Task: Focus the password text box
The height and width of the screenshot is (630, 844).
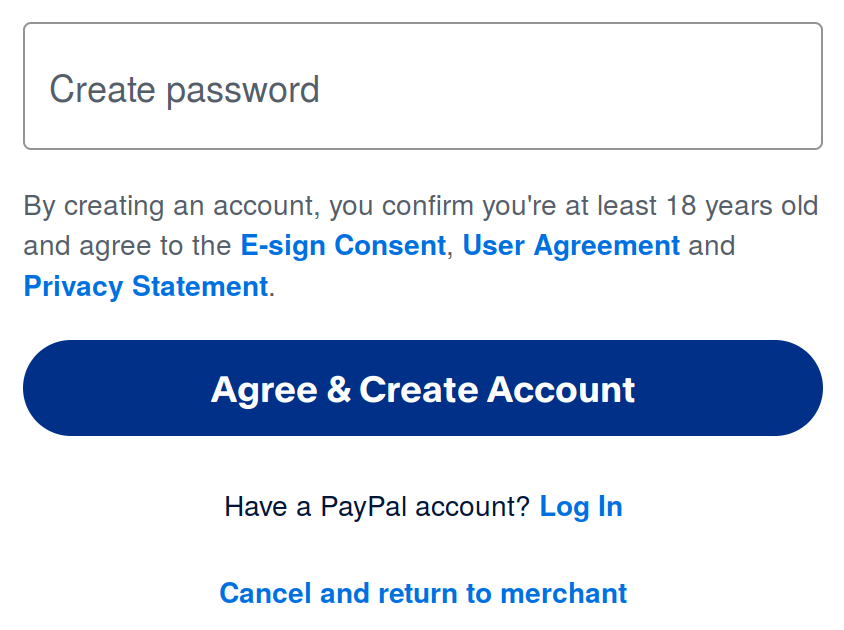Action: click(422, 87)
